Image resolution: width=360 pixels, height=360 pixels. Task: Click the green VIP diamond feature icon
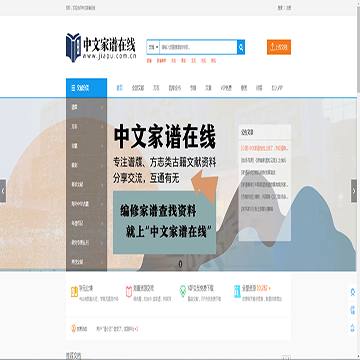pyautogui.click(x=183, y=290)
